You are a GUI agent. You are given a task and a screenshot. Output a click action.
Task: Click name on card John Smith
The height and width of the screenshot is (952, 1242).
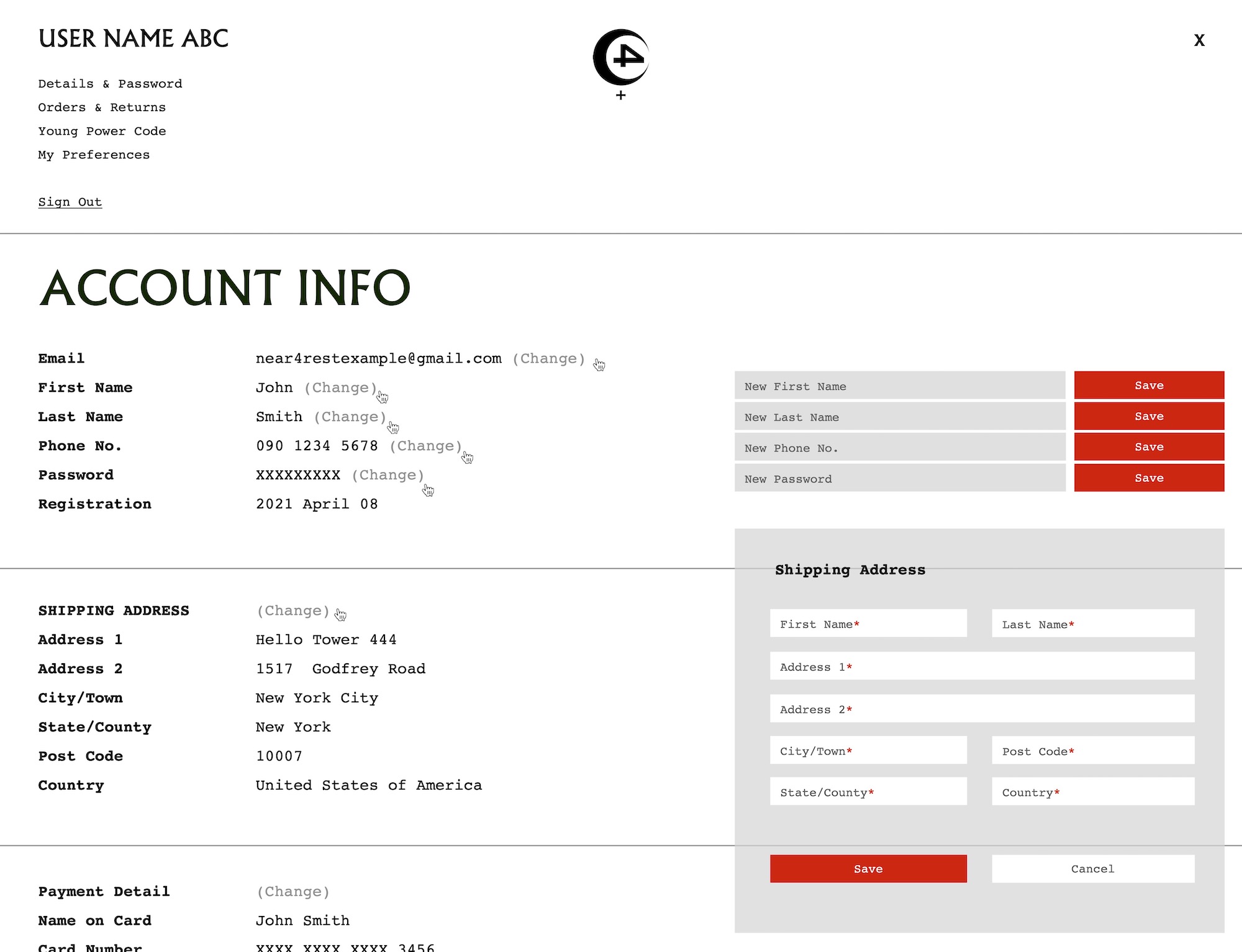(302, 921)
